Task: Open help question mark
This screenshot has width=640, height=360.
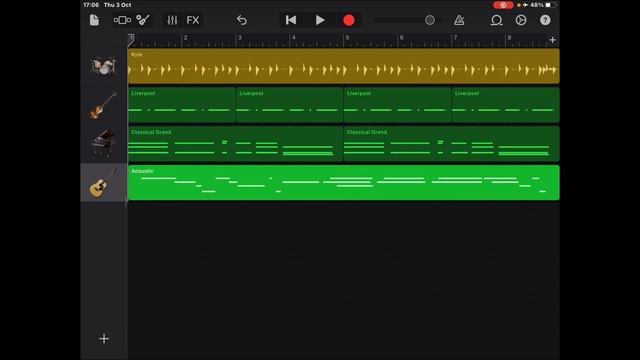Action: tap(545, 20)
